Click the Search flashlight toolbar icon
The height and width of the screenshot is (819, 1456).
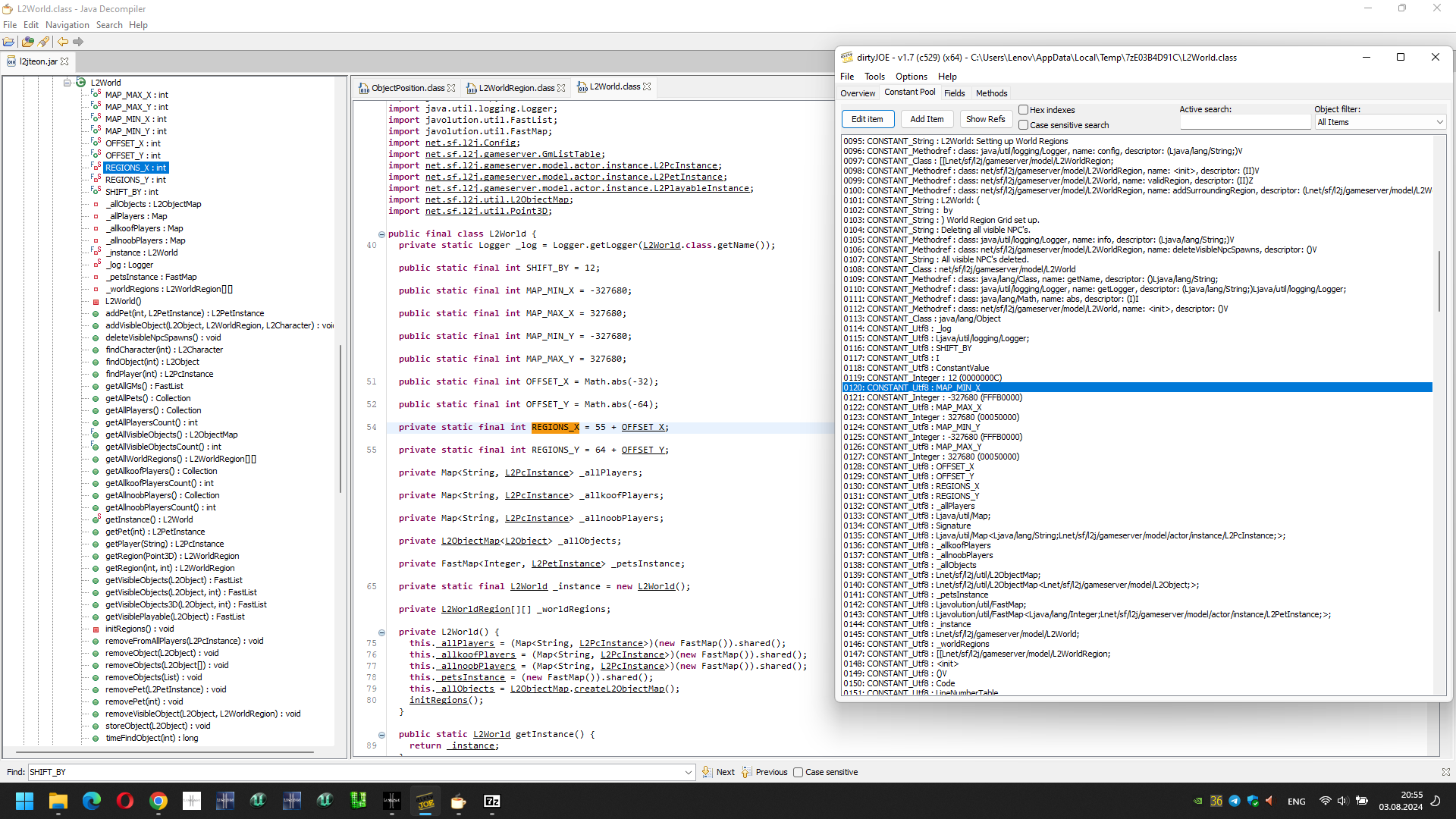pos(44,42)
